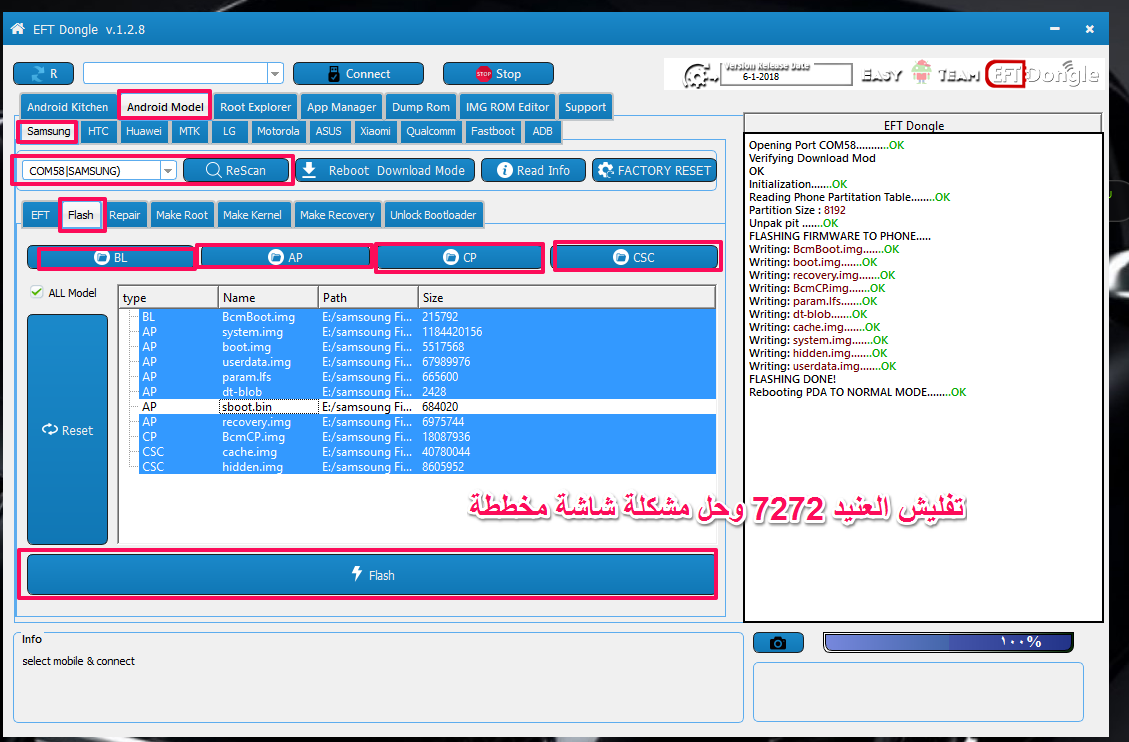Viewport: 1129px width, 742px height.
Task: Browse for BL file
Action: coord(112,257)
